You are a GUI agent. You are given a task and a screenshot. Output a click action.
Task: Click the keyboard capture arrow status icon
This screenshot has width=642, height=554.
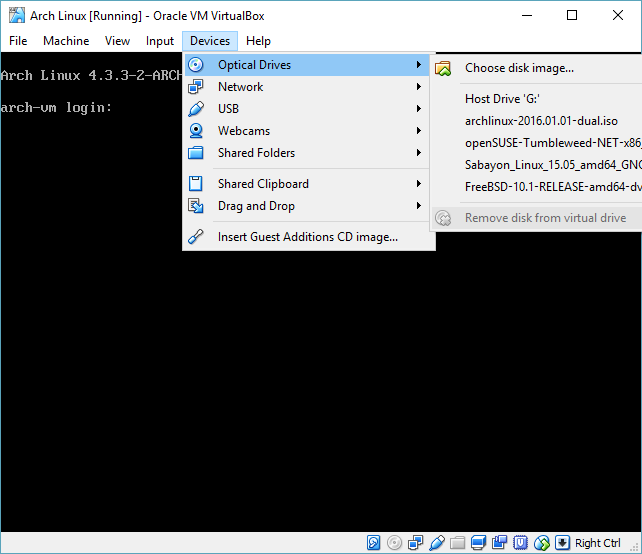(x=563, y=543)
